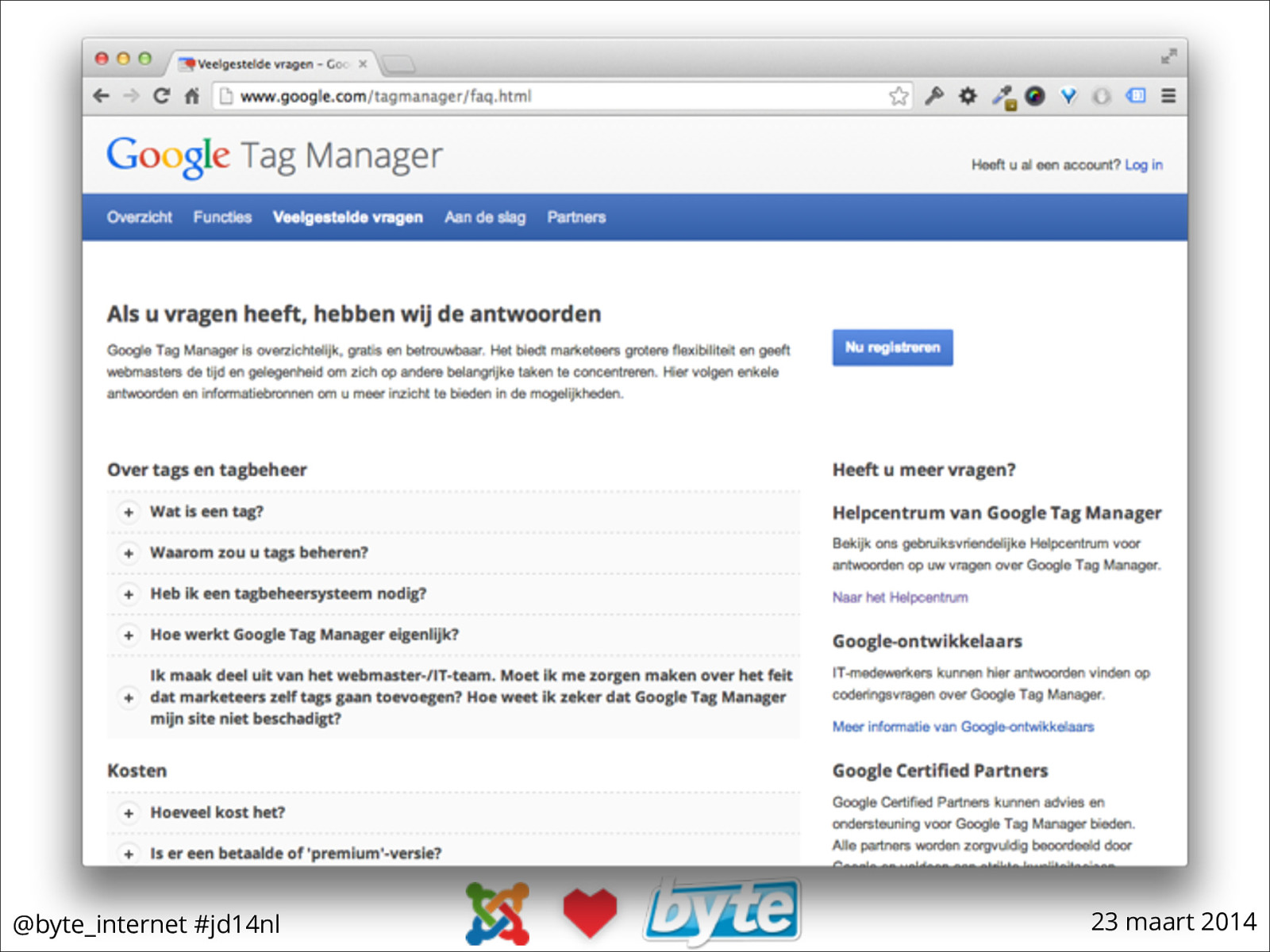Click the grey circular extension icon
1270x952 pixels.
point(1102,96)
